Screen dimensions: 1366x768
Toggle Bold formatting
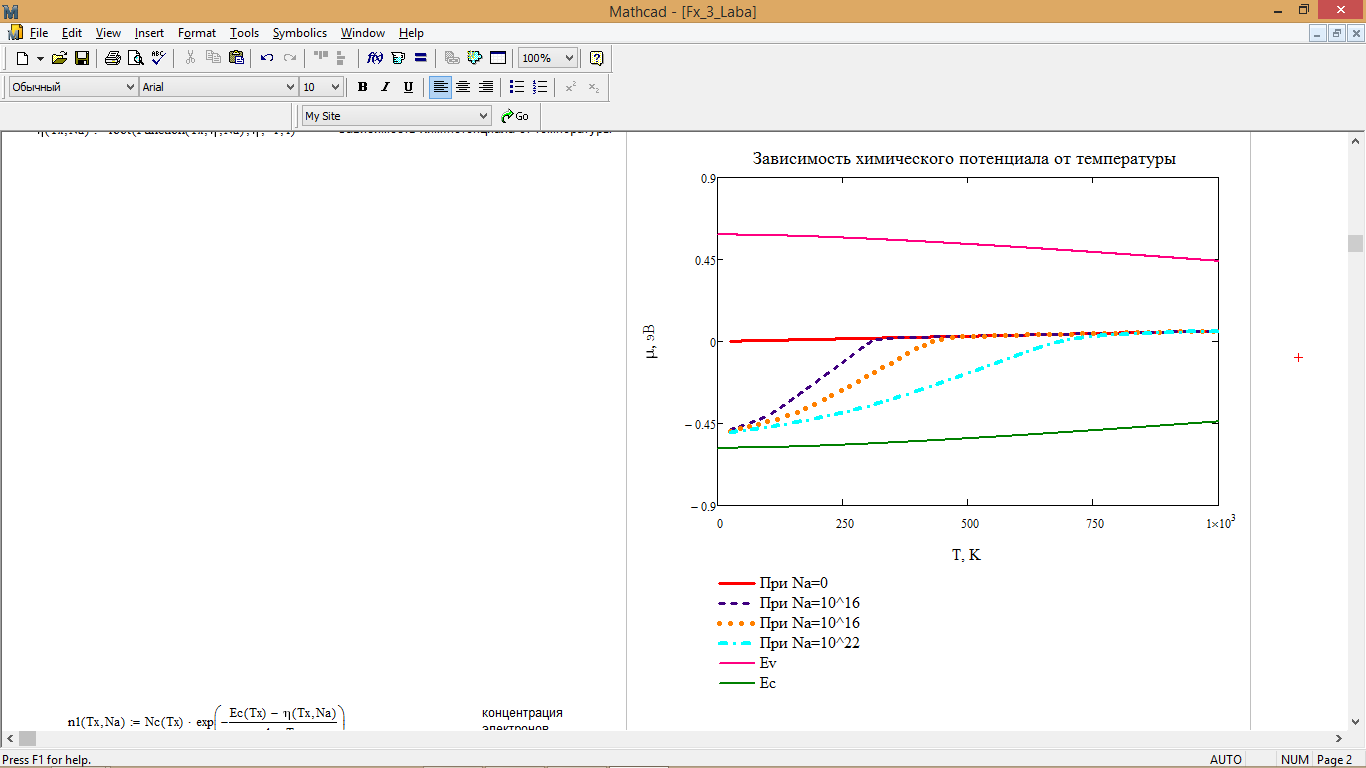[x=363, y=87]
